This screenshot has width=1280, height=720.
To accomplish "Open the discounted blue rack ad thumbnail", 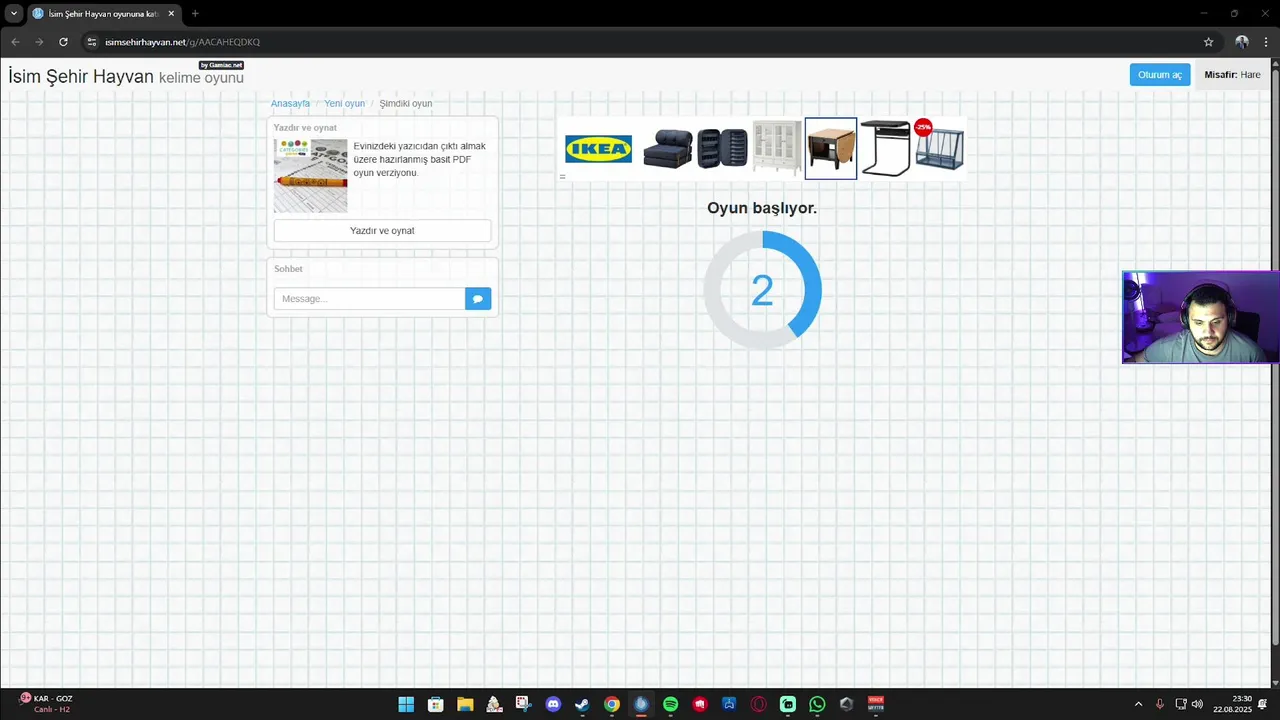I will pos(939,146).
